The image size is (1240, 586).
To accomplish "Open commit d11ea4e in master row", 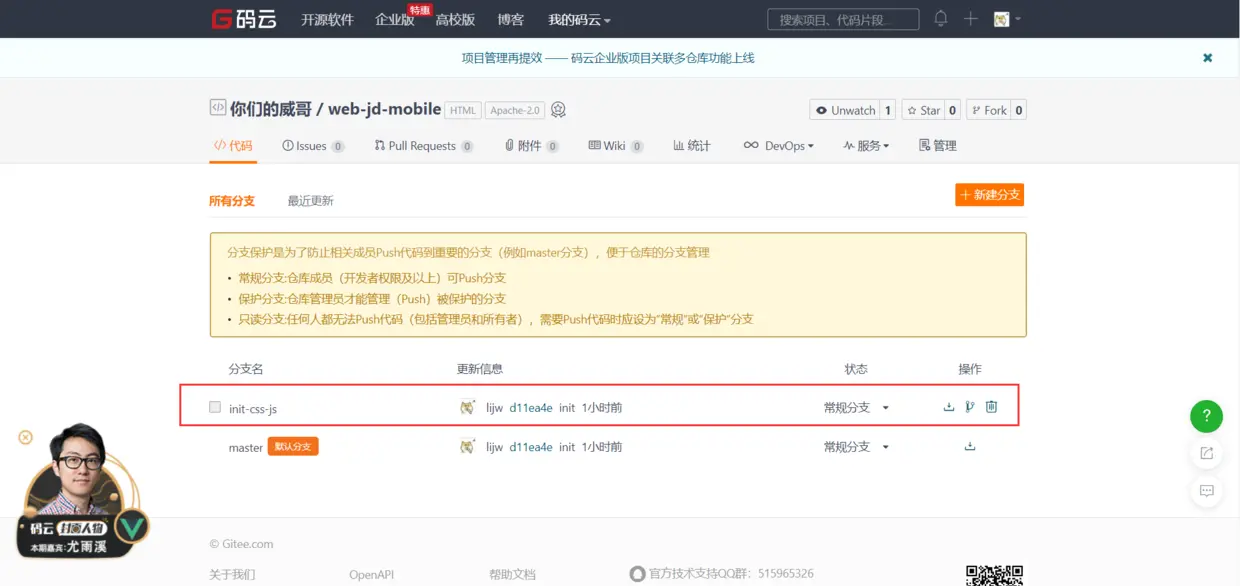I will point(531,447).
